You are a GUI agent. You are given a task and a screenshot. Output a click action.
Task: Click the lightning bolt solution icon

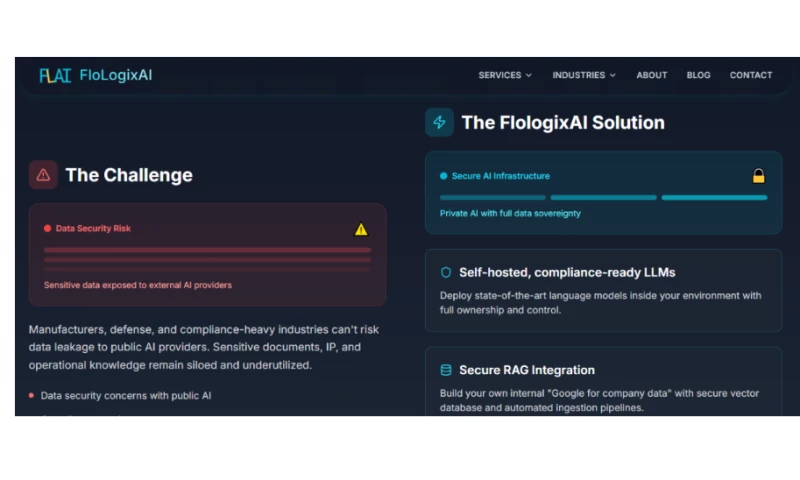click(439, 123)
